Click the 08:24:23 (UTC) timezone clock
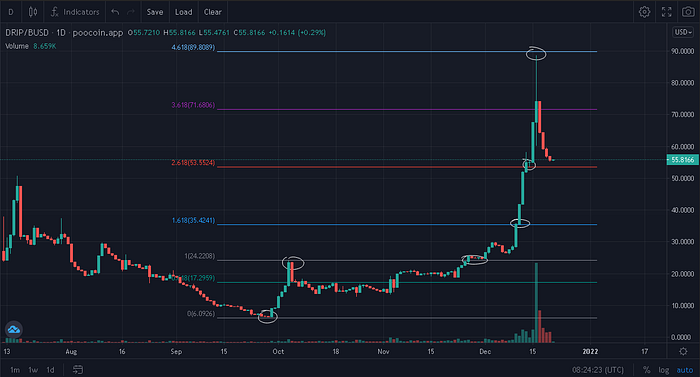Viewport: 700px width, 377px height. pos(598,370)
